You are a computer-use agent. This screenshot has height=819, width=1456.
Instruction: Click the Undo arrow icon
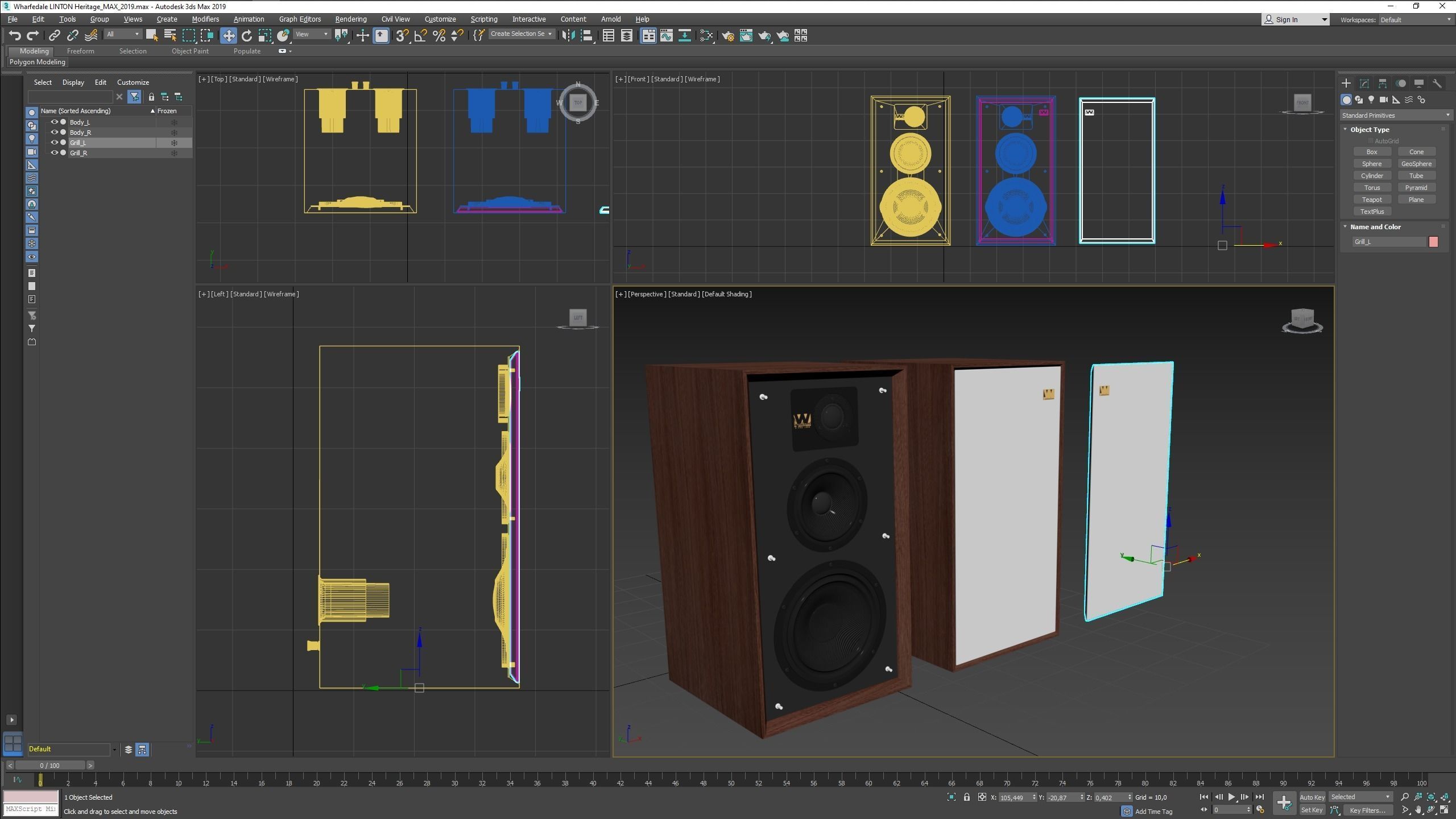coord(15,36)
